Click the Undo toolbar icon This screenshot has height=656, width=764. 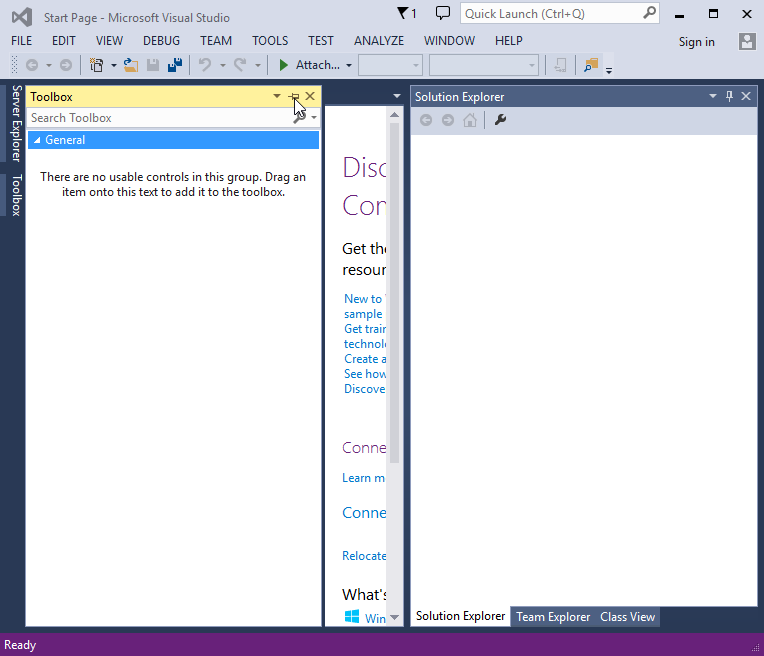(x=205, y=65)
